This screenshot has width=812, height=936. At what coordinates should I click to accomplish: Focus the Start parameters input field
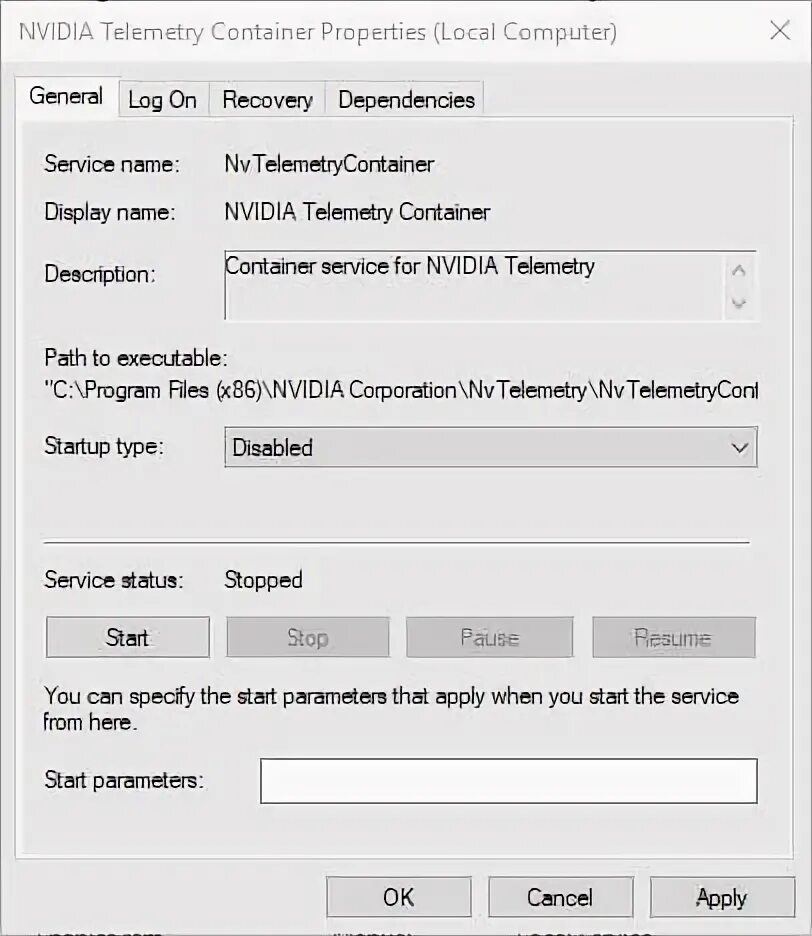(508, 781)
